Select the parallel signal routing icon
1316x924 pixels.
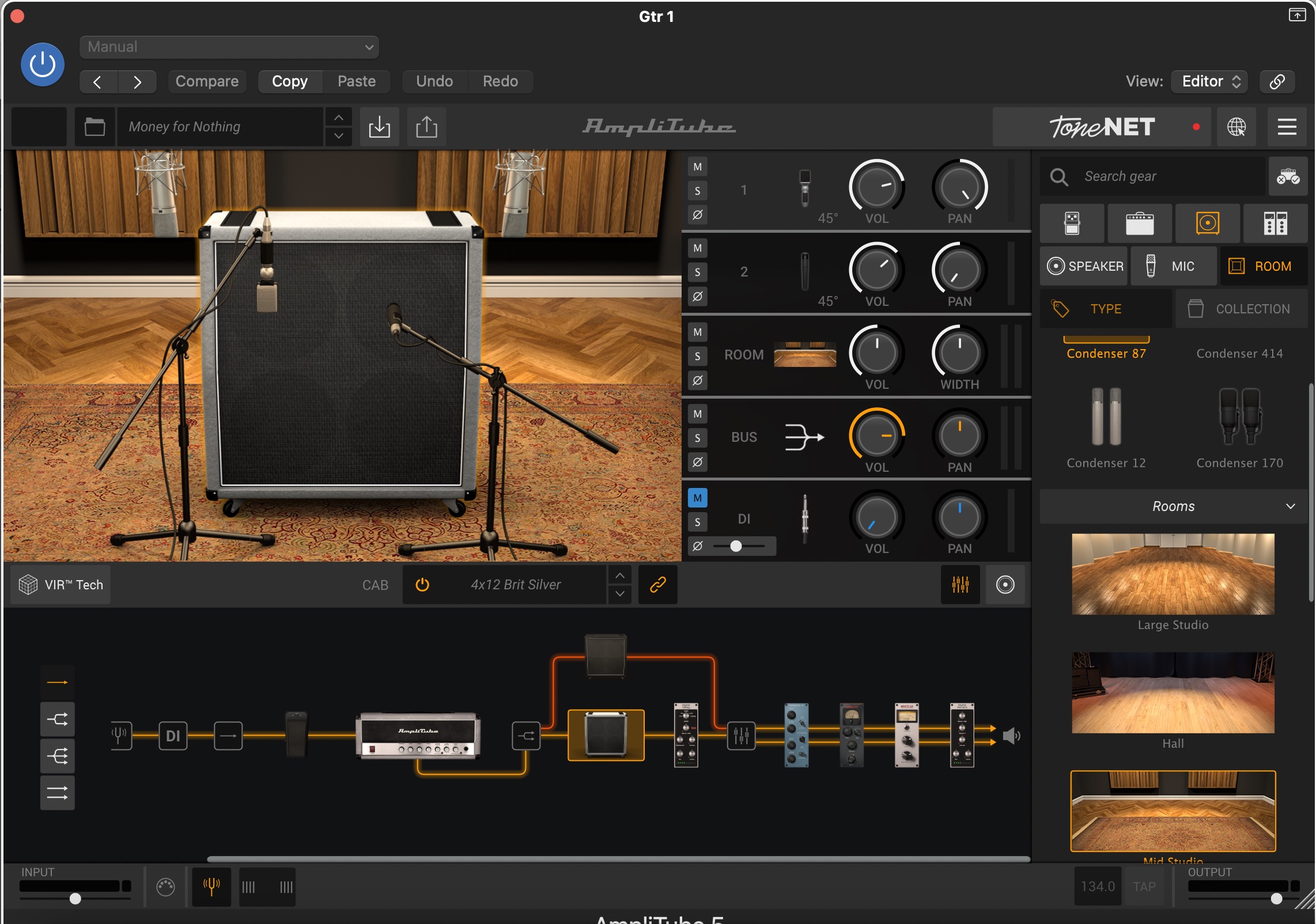(x=57, y=793)
